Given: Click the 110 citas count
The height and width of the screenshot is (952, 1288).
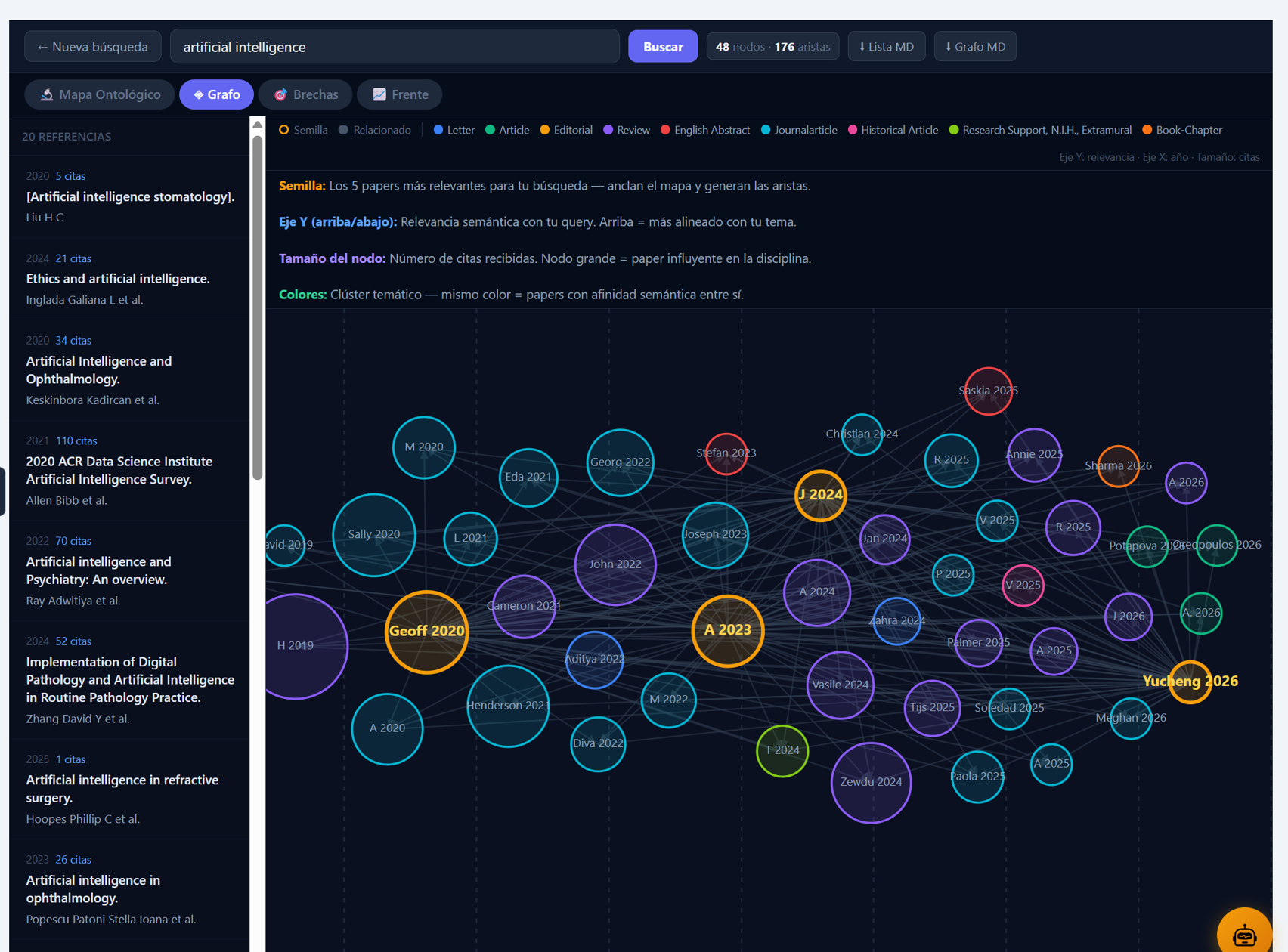Looking at the screenshot, I should pos(76,440).
